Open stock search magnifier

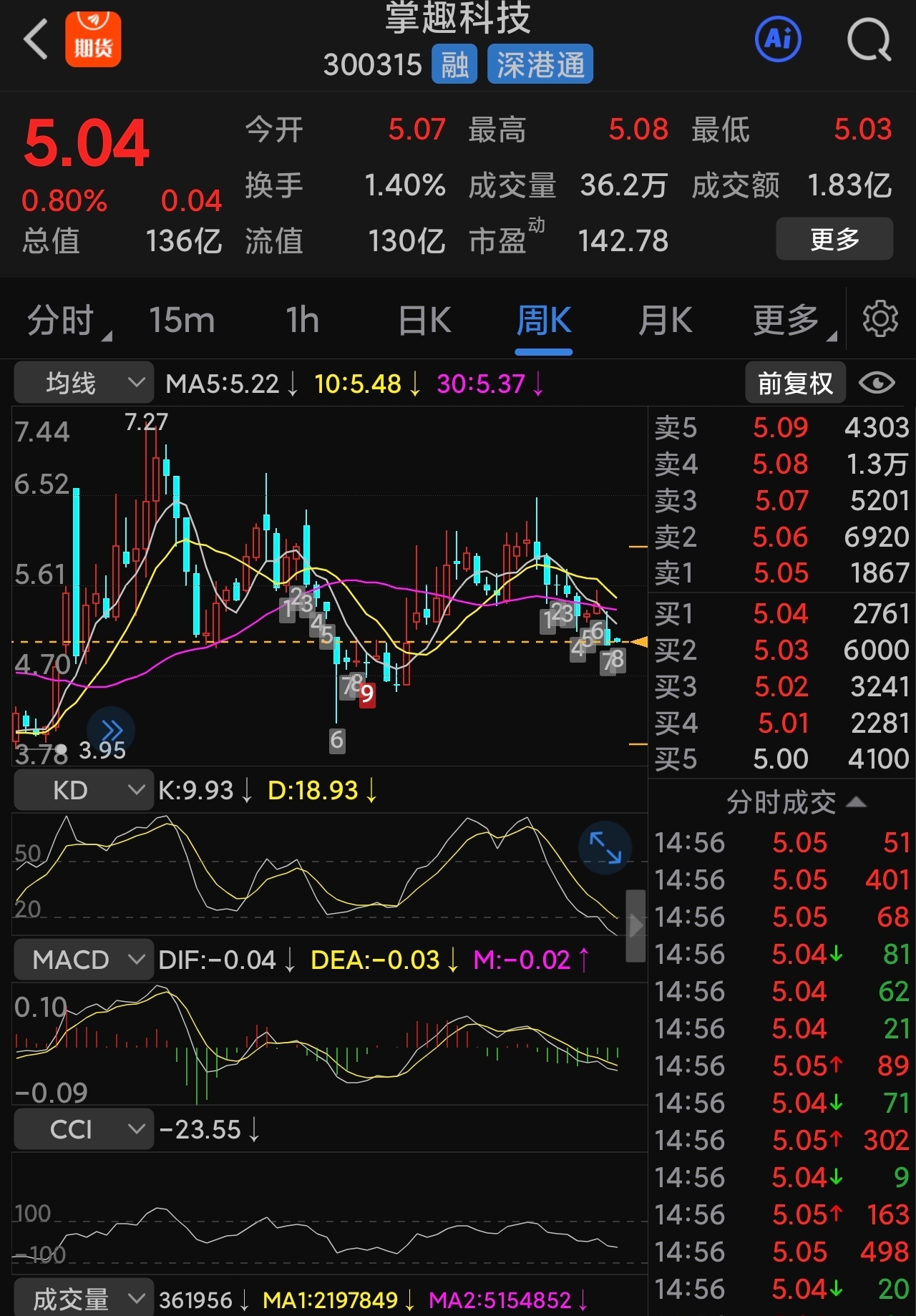point(869,40)
